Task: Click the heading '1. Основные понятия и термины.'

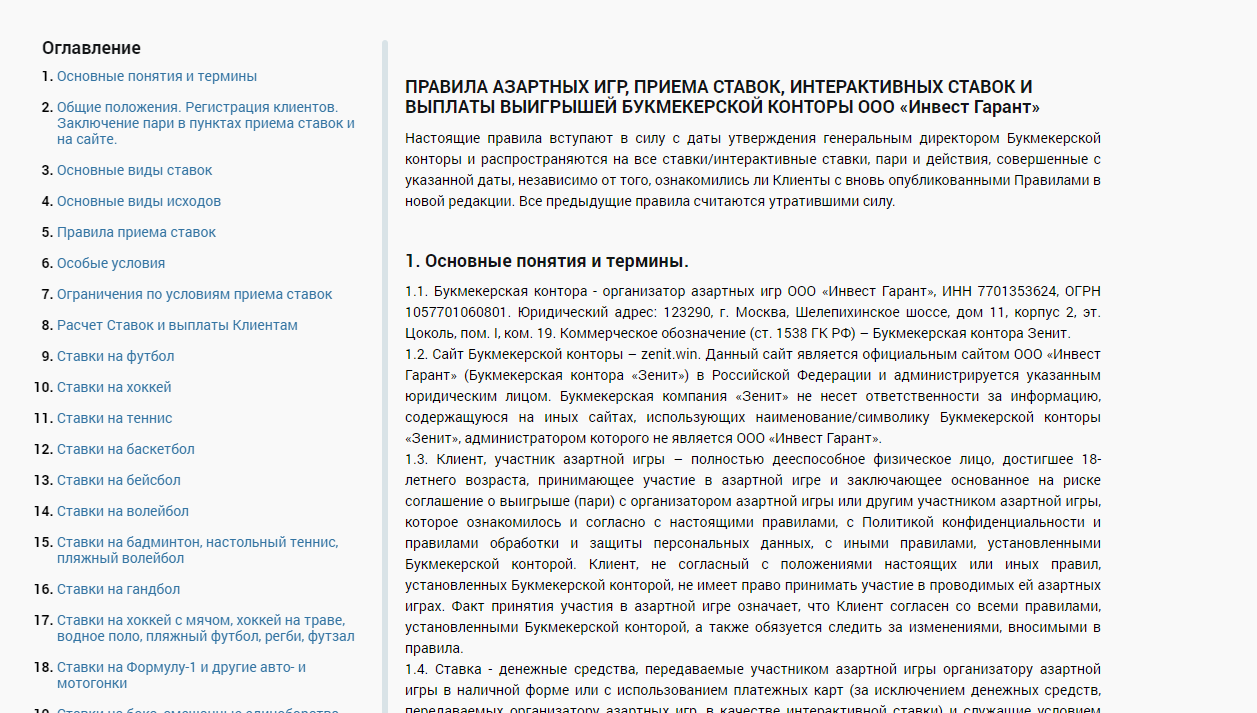Action: tap(547, 261)
